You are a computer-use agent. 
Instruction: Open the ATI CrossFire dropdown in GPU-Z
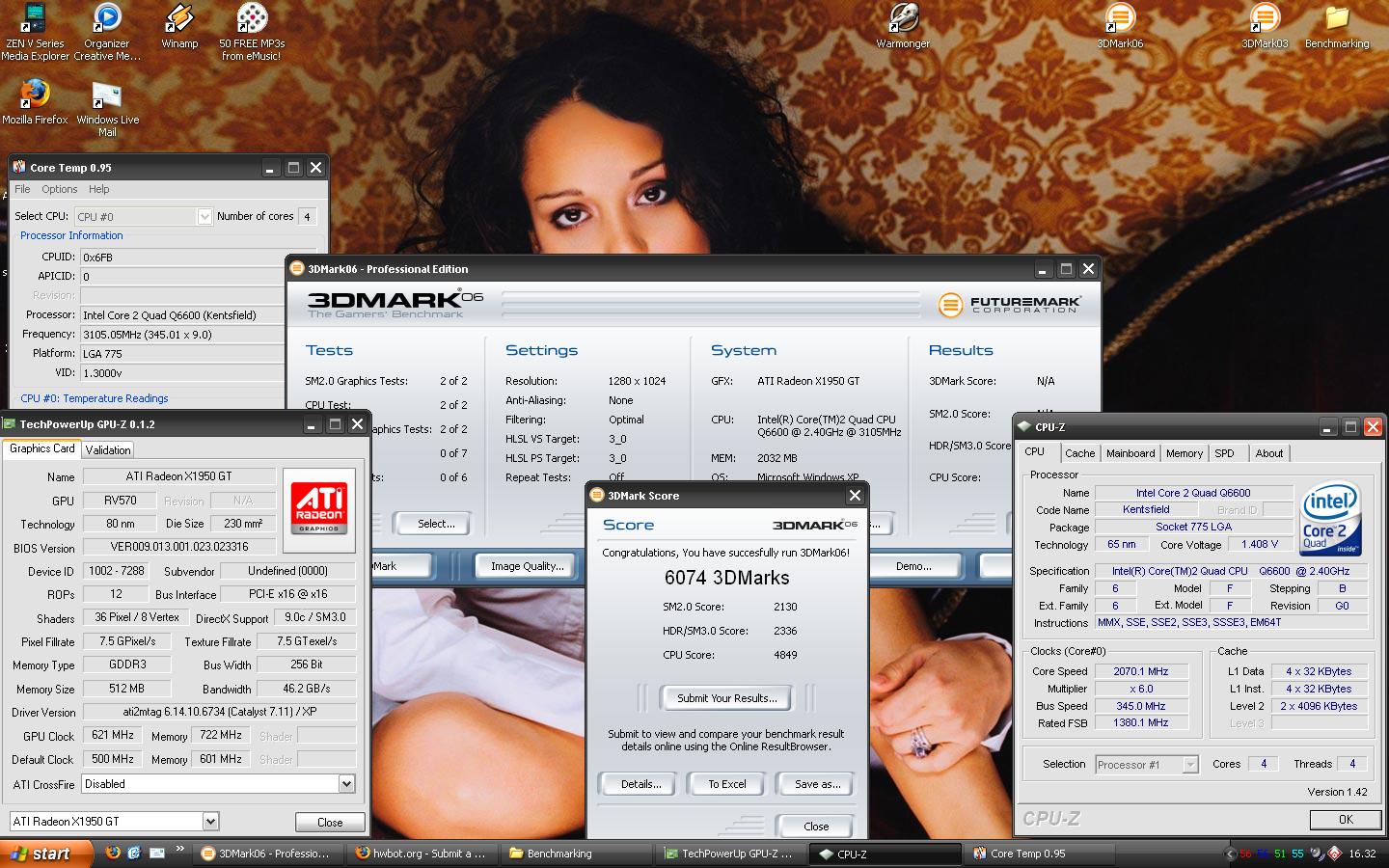(x=346, y=784)
